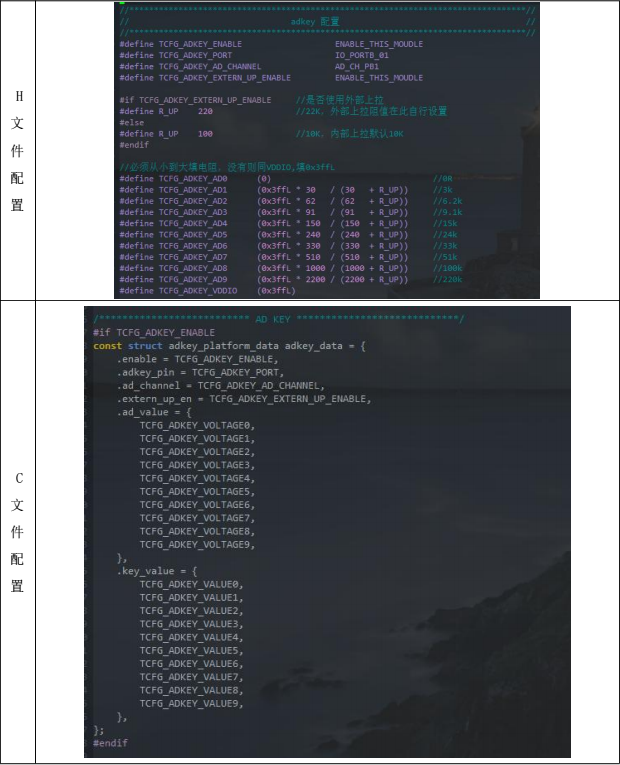Select the 'TCFG_ADKEY_AD8' define line
Image resolution: width=620 pixels, height=765 pixels.
point(291,268)
